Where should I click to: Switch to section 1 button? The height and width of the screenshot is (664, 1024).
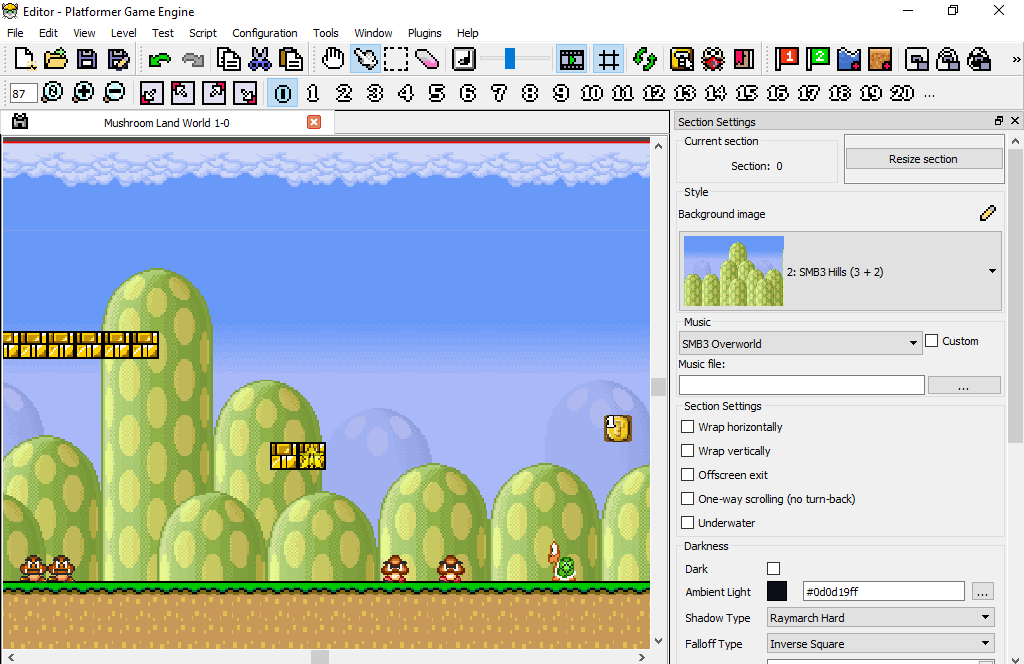[313, 93]
